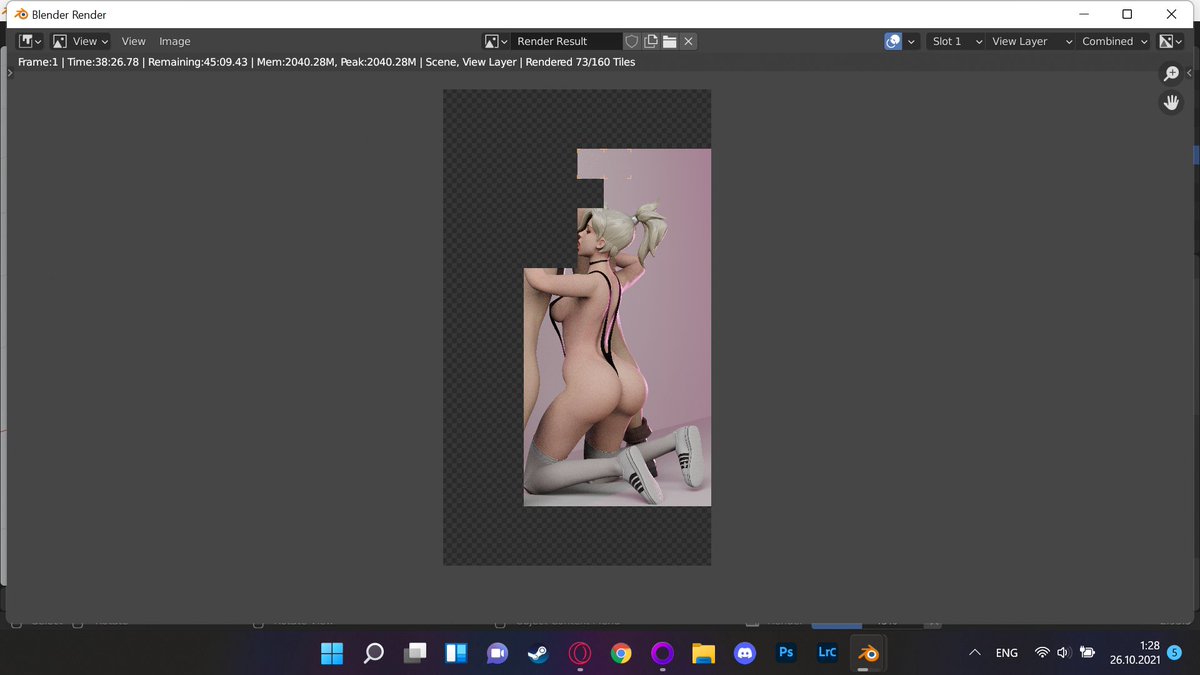Open Teams Chat from taskbar
The height and width of the screenshot is (675, 1200).
pos(497,653)
